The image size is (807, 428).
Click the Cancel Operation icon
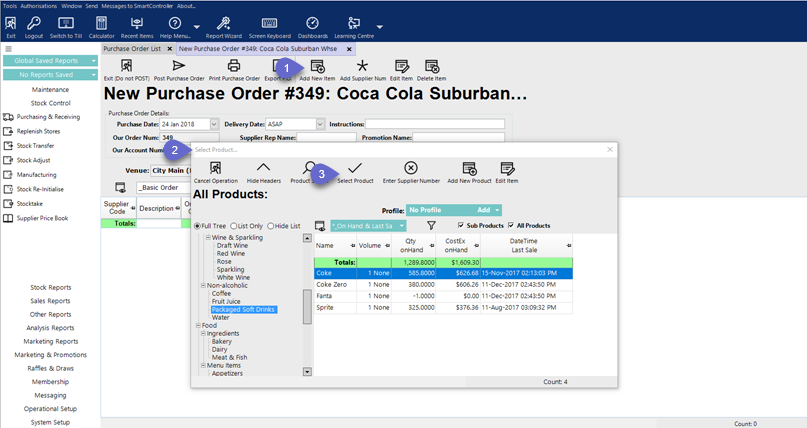(x=215, y=168)
